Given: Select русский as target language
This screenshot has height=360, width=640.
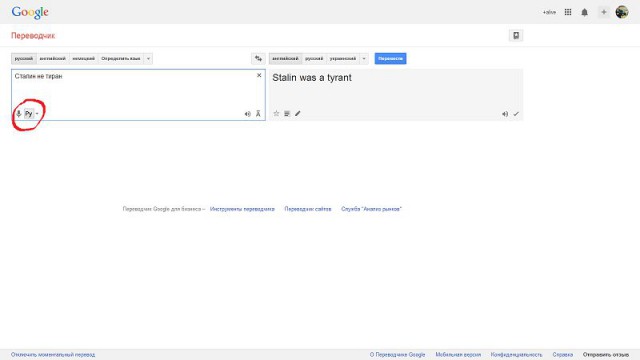Looking at the screenshot, I should click(314, 58).
